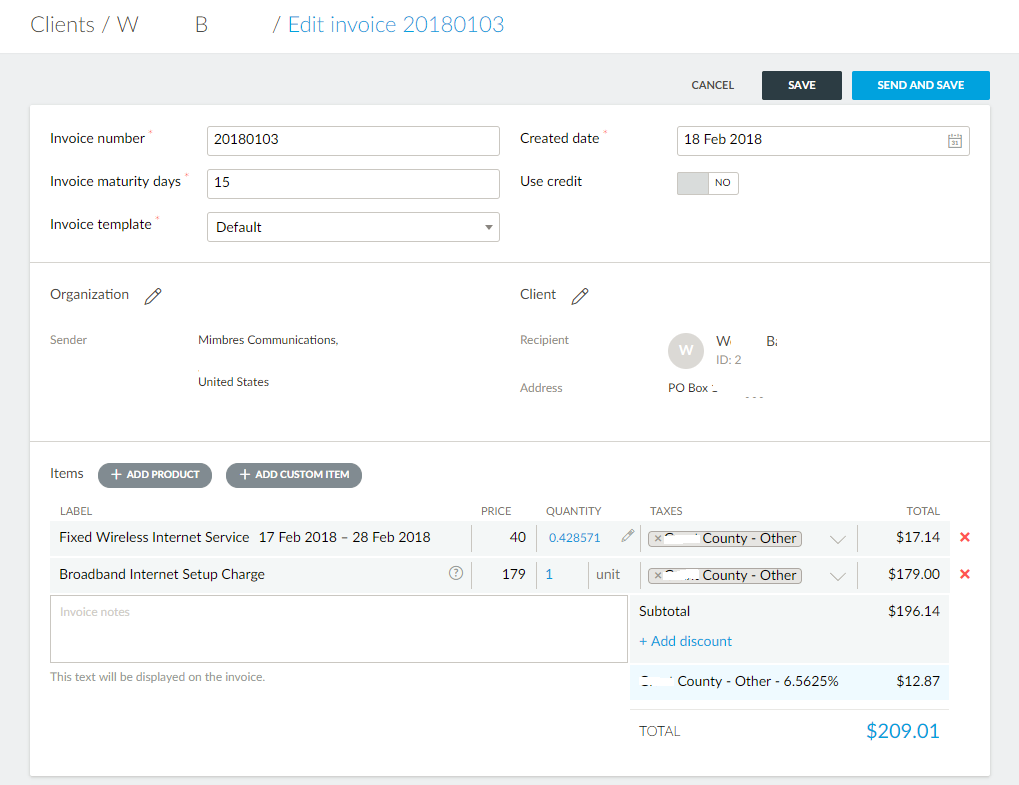
Task: Click Add Custom Item button
Action: (293, 475)
